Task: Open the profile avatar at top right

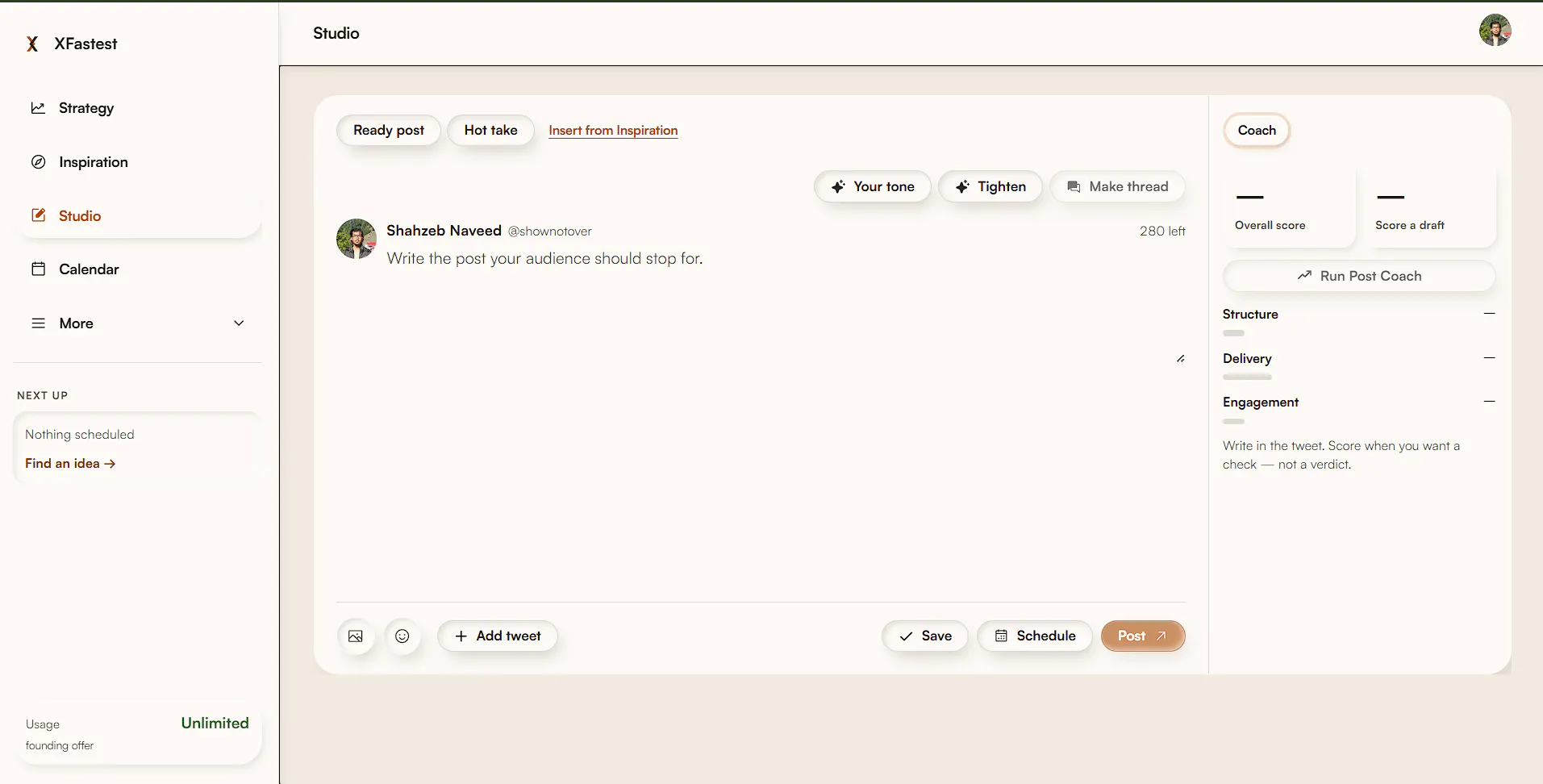Action: point(1495,31)
